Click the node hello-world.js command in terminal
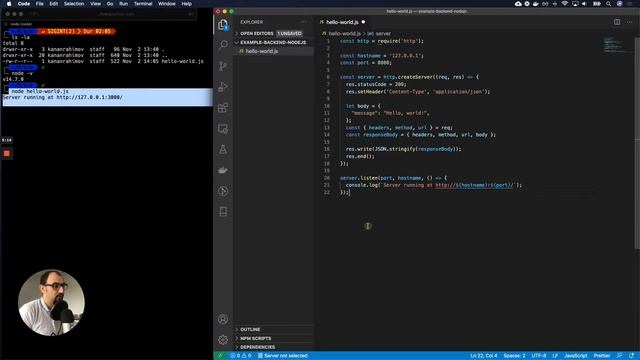The image size is (640, 360). [x=40, y=91]
